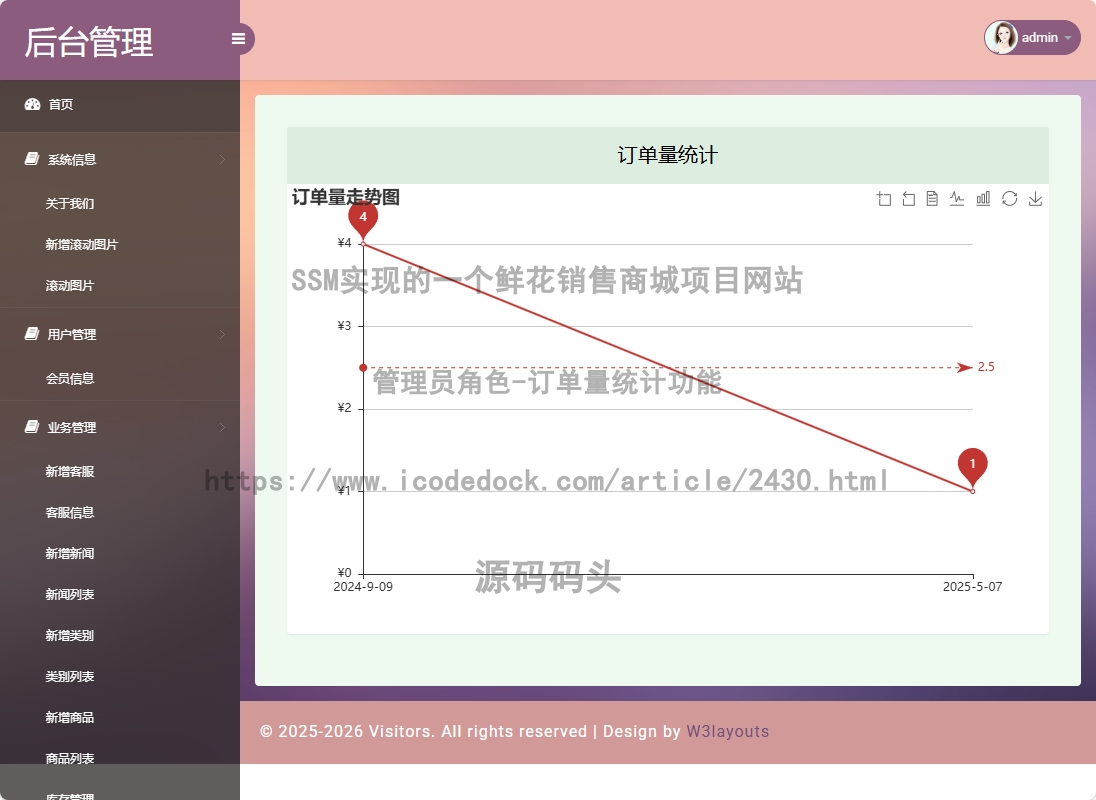1096x800 pixels.
Task: Collapse the 业务管理 menu section
Action: pyautogui.click(x=120, y=427)
